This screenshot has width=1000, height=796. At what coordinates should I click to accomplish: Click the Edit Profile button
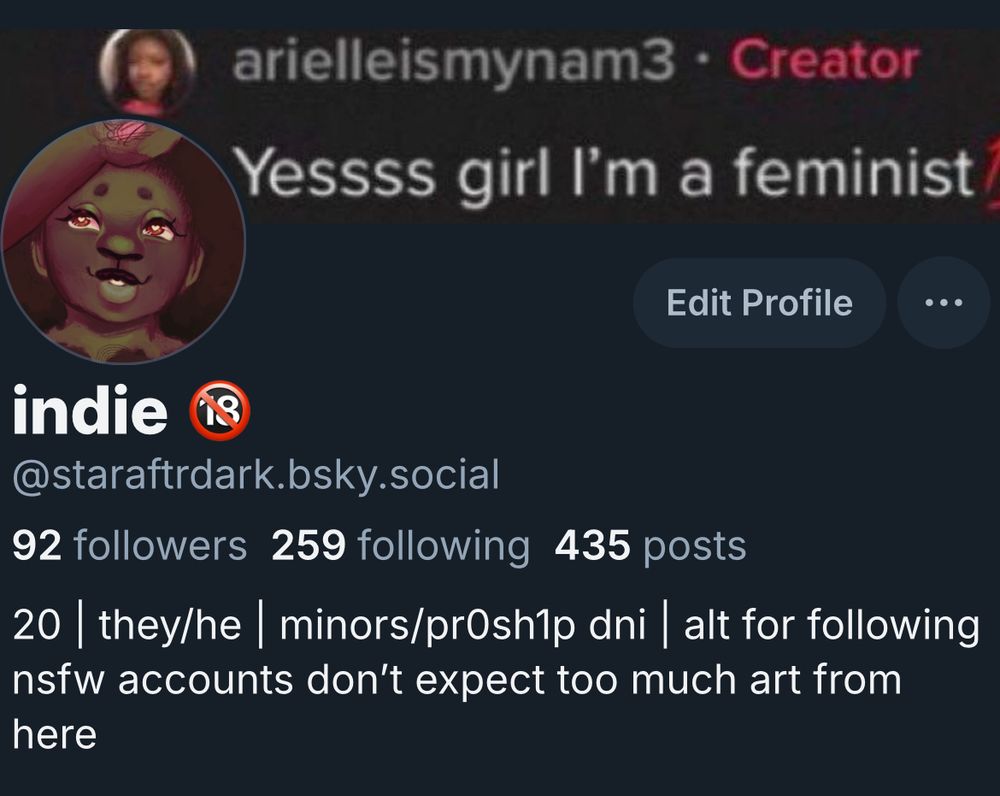tap(760, 302)
